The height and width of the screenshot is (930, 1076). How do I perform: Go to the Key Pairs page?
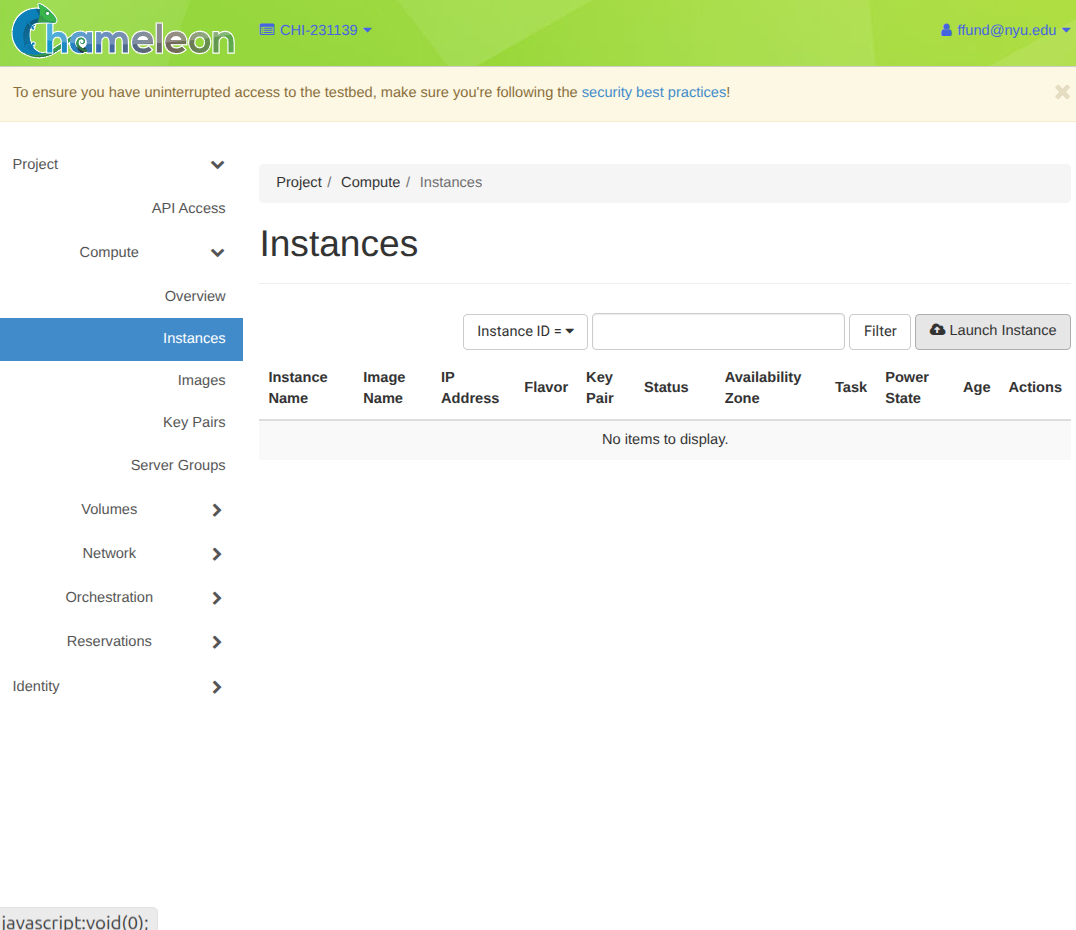click(194, 422)
